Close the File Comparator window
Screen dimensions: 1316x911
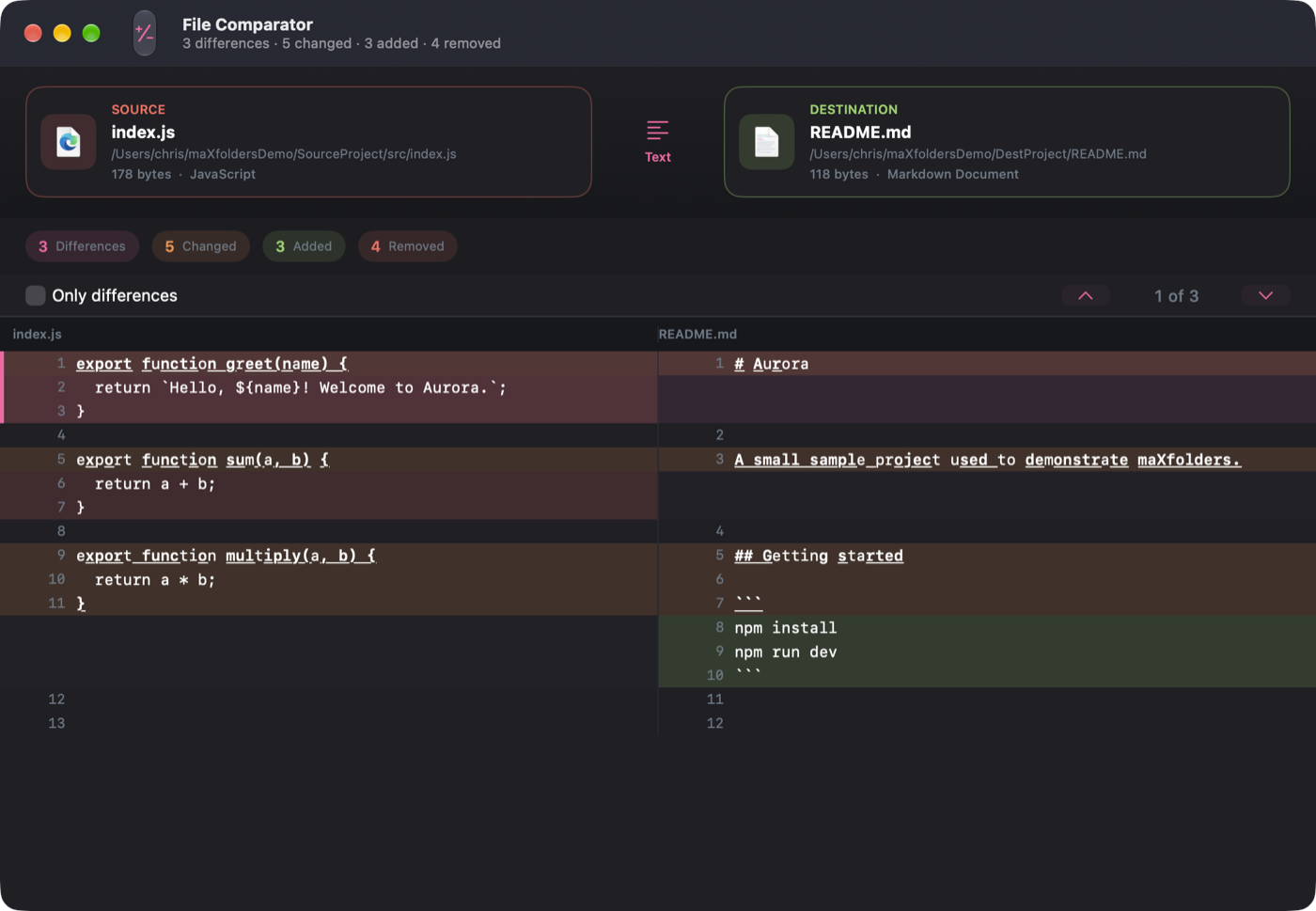(33, 33)
